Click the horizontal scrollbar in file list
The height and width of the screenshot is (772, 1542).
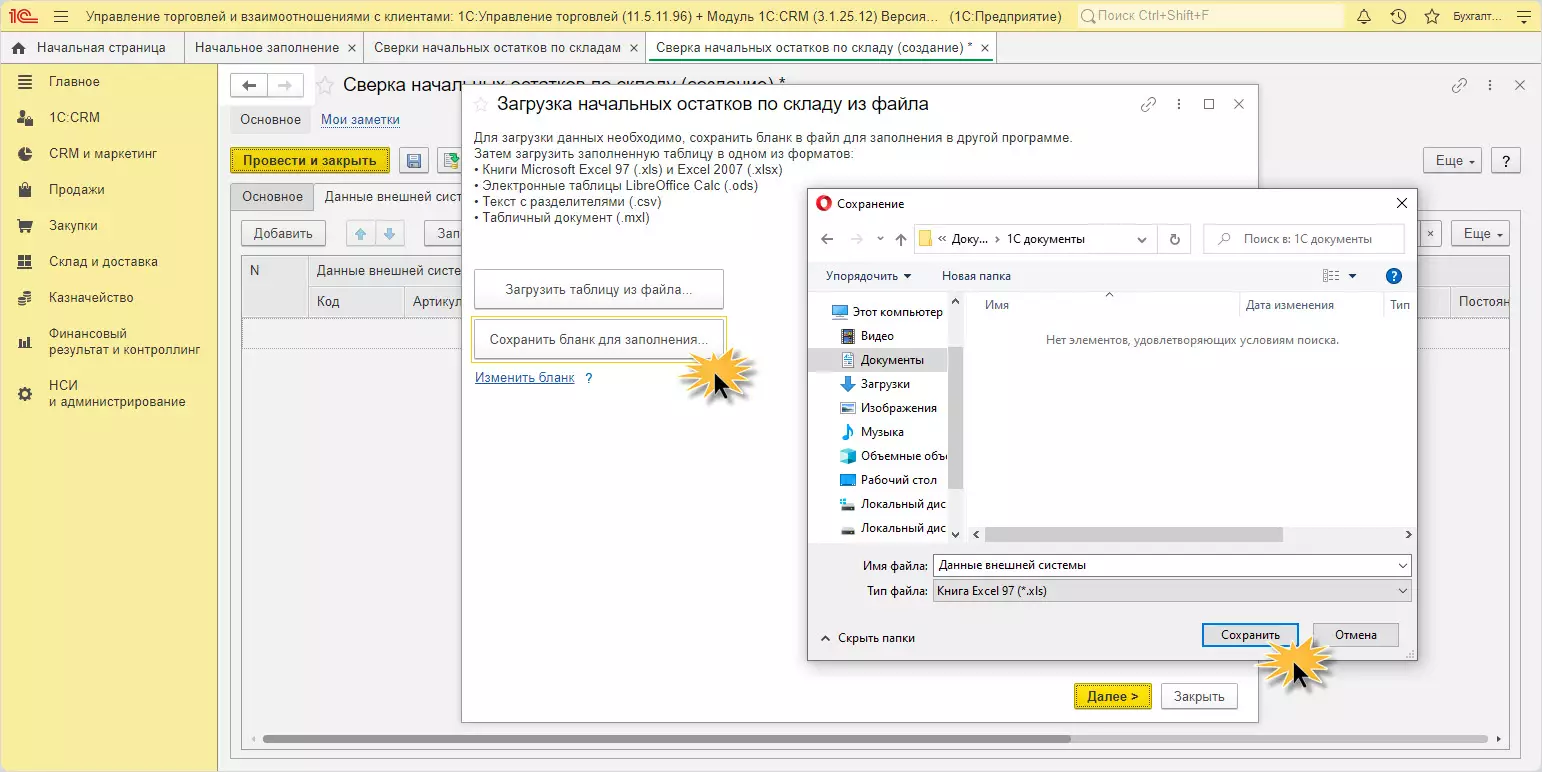(1135, 535)
